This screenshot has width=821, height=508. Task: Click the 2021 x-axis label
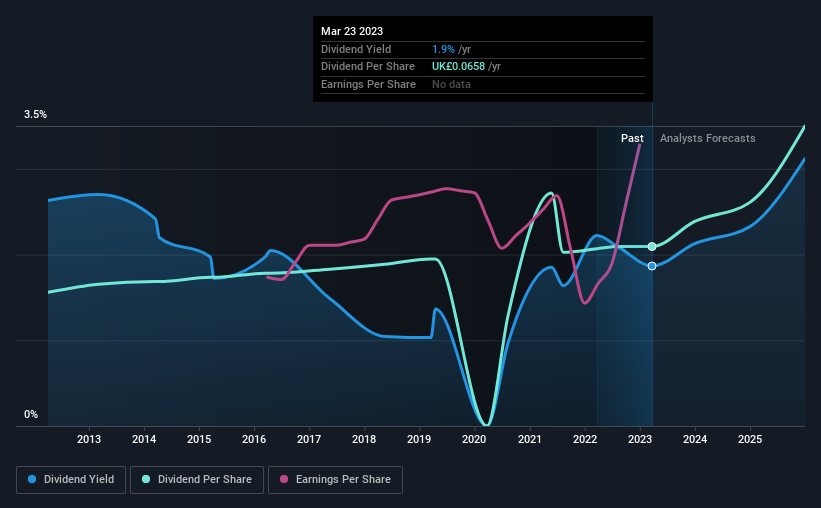click(529, 439)
